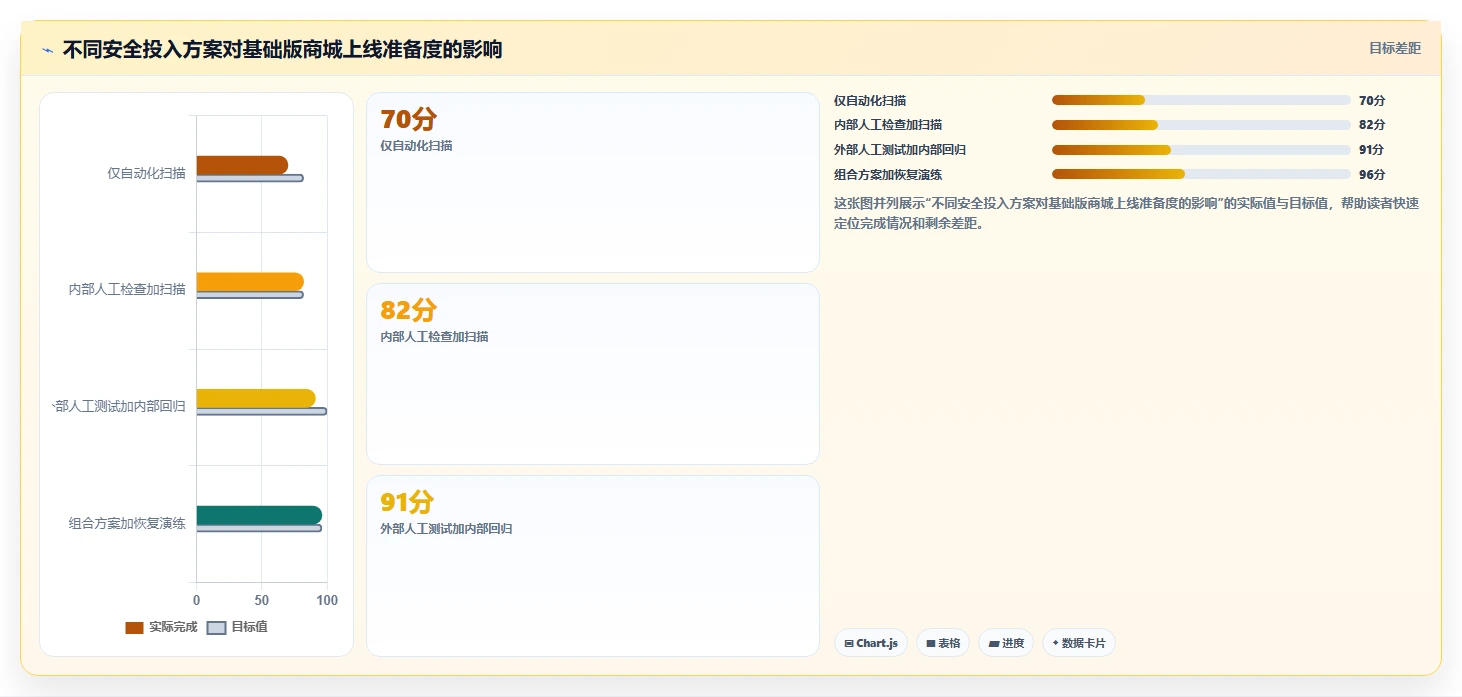The width and height of the screenshot is (1462, 697).
Task: Click the description paragraph starting 这张图并列展示
Action: tap(1127, 213)
